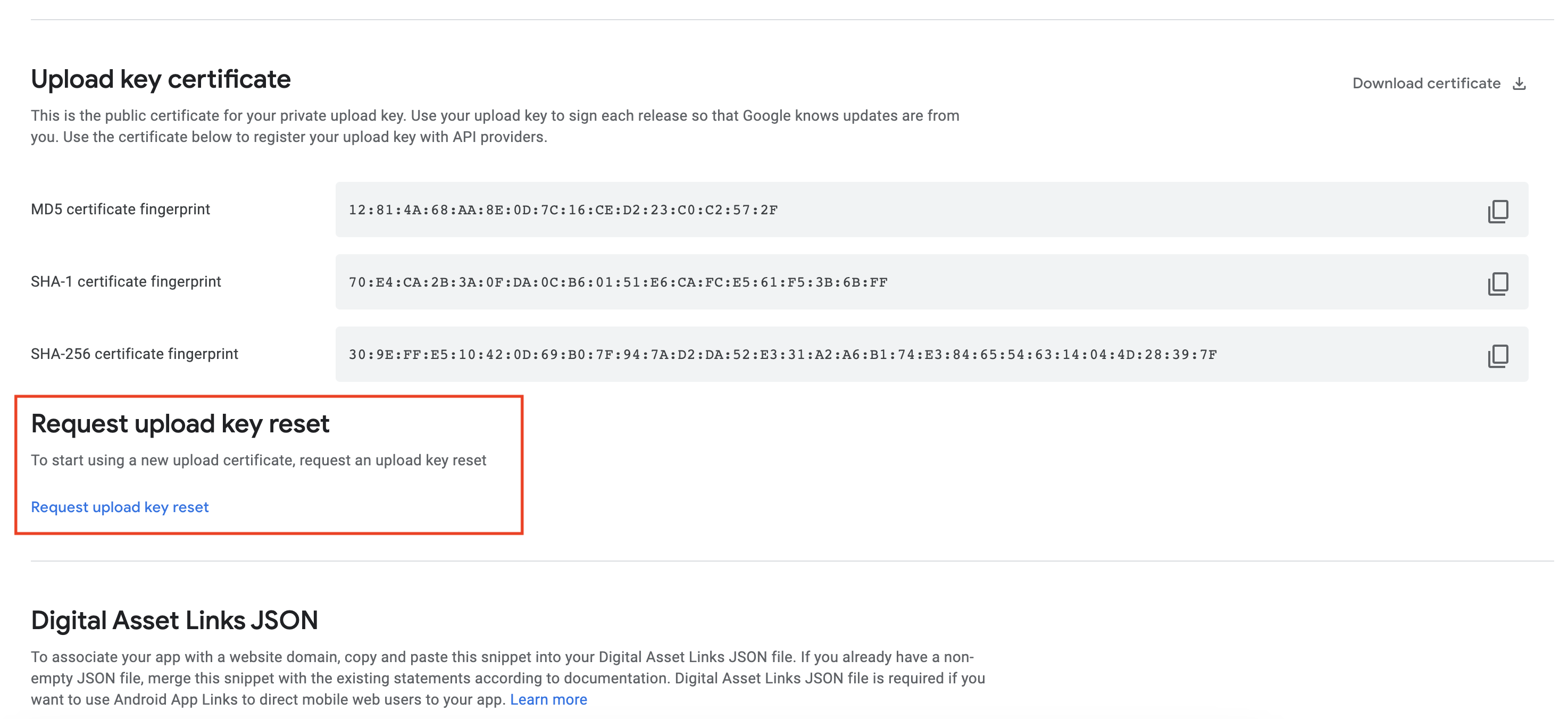
Task: Click the SHA-256 certificate fingerprint label
Action: 135,354
